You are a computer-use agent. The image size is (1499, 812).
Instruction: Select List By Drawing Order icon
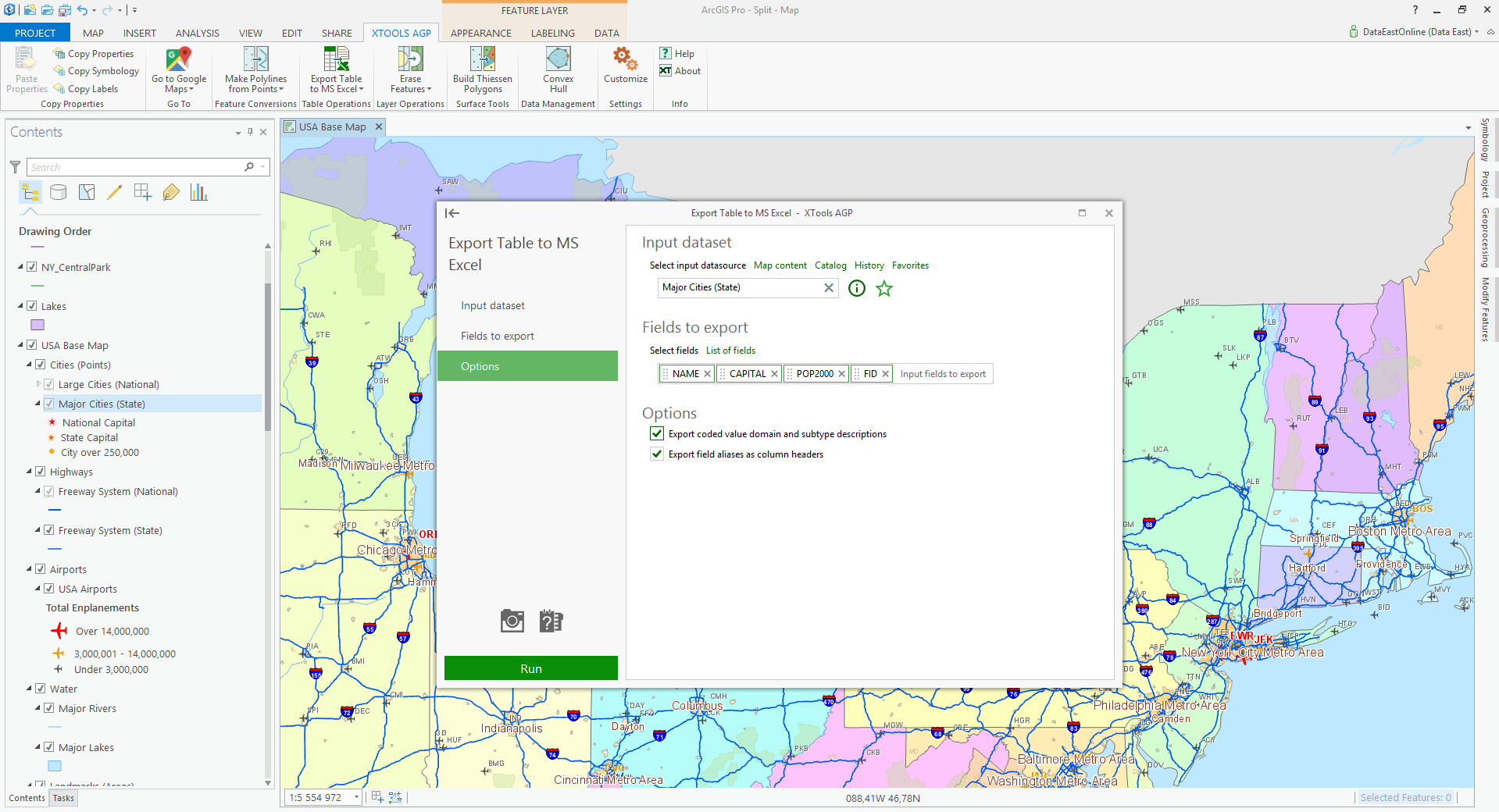click(x=30, y=192)
